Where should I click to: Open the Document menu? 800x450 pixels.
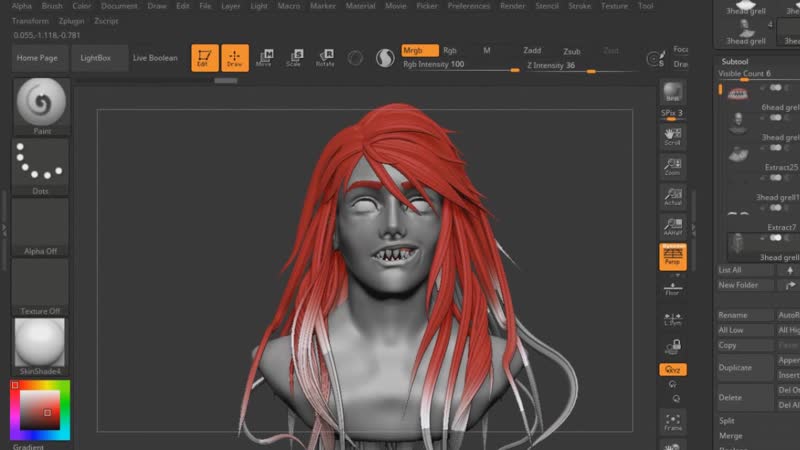click(x=119, y=6)
